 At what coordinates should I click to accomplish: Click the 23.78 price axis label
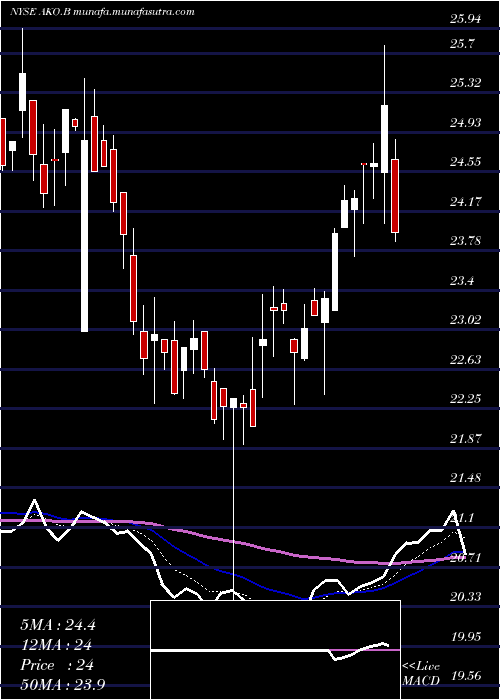point(468,241)
